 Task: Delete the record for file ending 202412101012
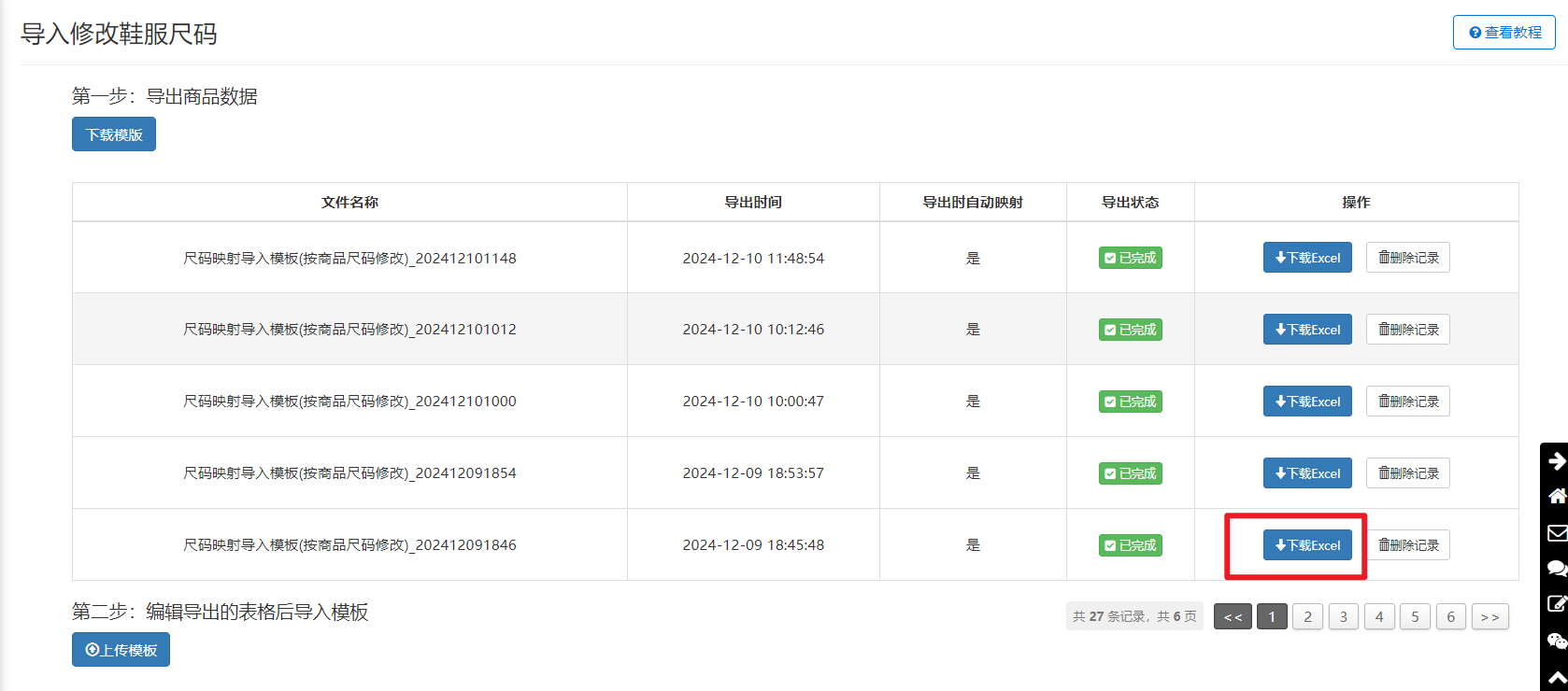[1407, 330]
